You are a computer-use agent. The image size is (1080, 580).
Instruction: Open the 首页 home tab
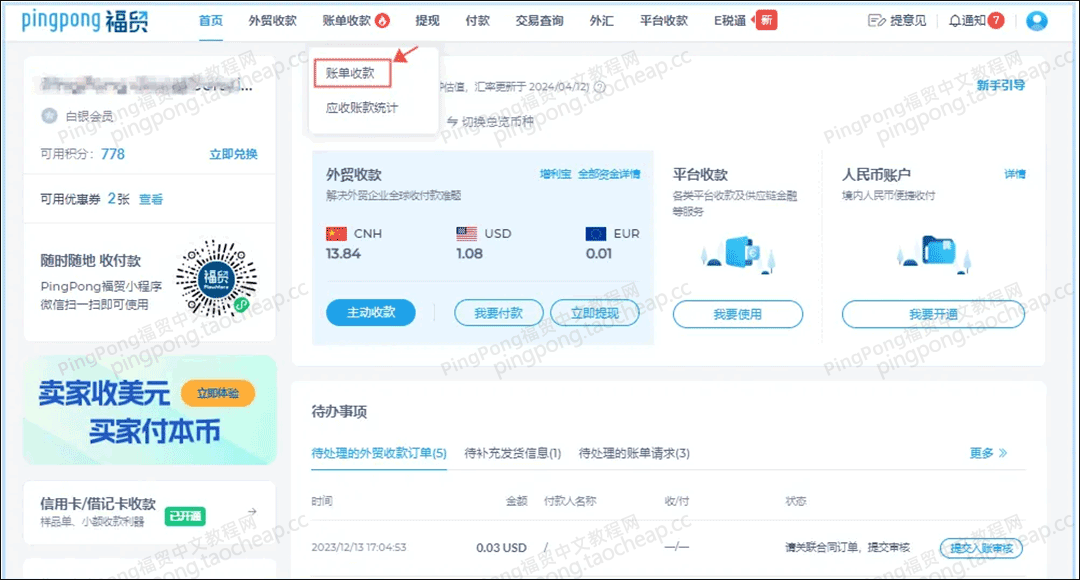(x=211, y=21)
